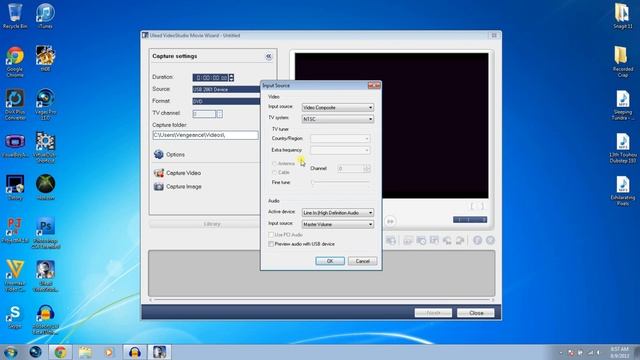Open the Recorded Crap desktop folder
Viewport: 640px width, 360px height.
[x=622, y=61]
